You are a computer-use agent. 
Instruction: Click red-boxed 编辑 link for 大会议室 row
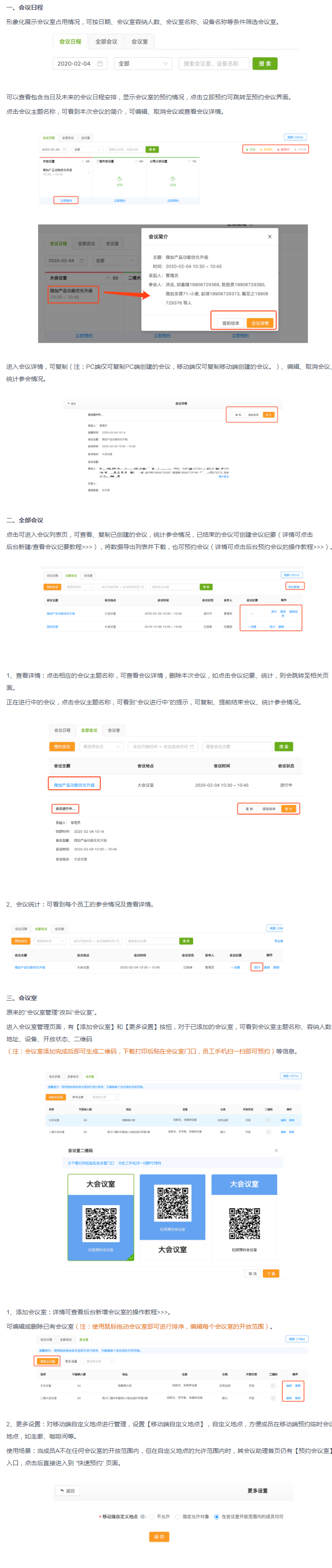pos(289,1386)
